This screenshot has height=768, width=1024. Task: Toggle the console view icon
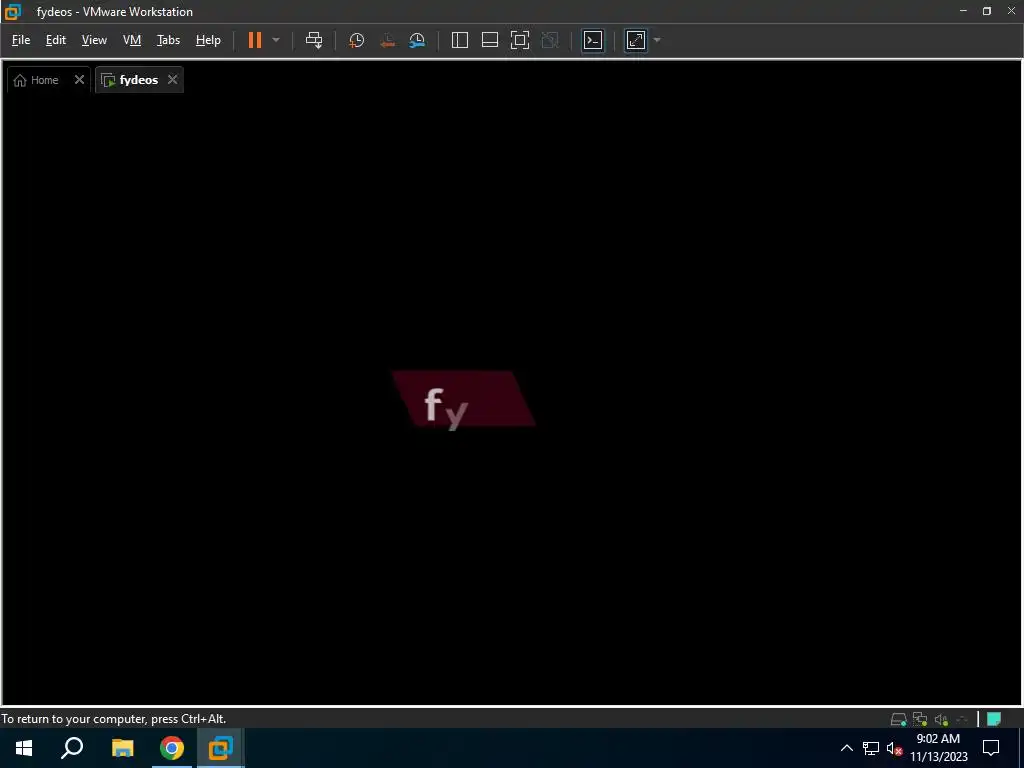[x=593, y=40]
